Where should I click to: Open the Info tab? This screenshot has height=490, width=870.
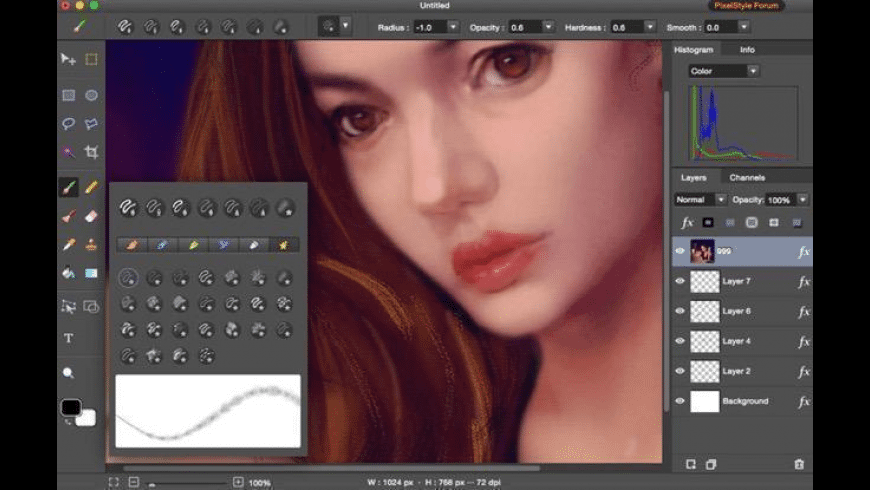[x=747, y=49]
